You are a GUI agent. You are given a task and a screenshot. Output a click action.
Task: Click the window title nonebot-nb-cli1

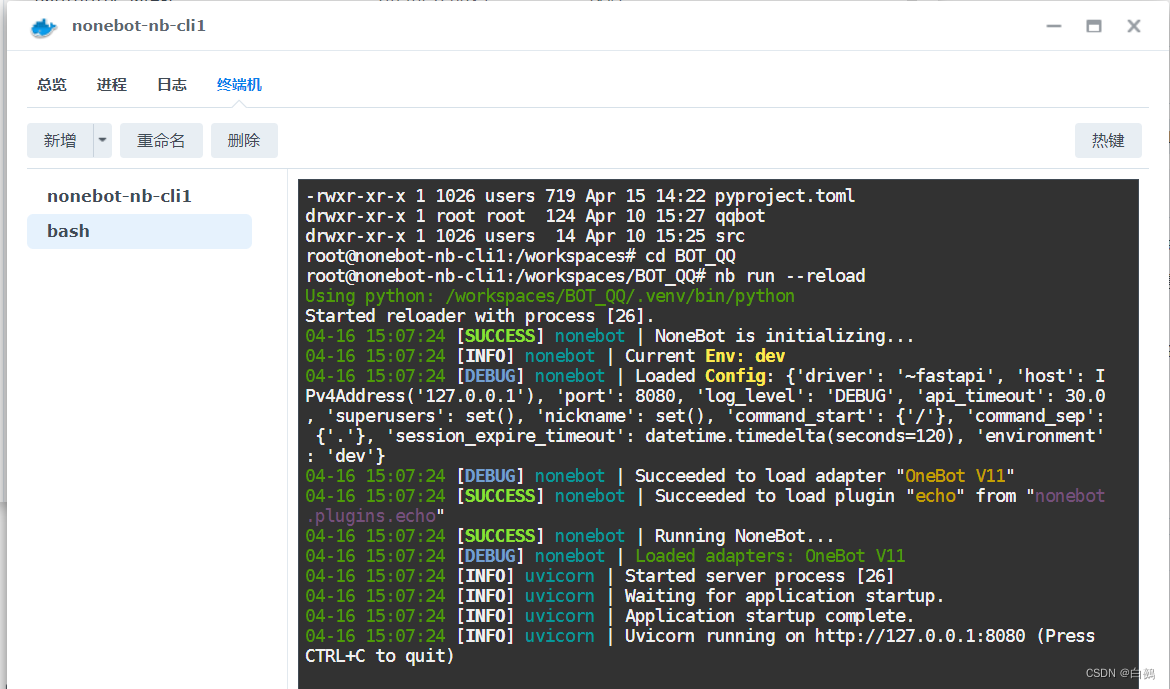pyautogui.click(x=139, y=26)
